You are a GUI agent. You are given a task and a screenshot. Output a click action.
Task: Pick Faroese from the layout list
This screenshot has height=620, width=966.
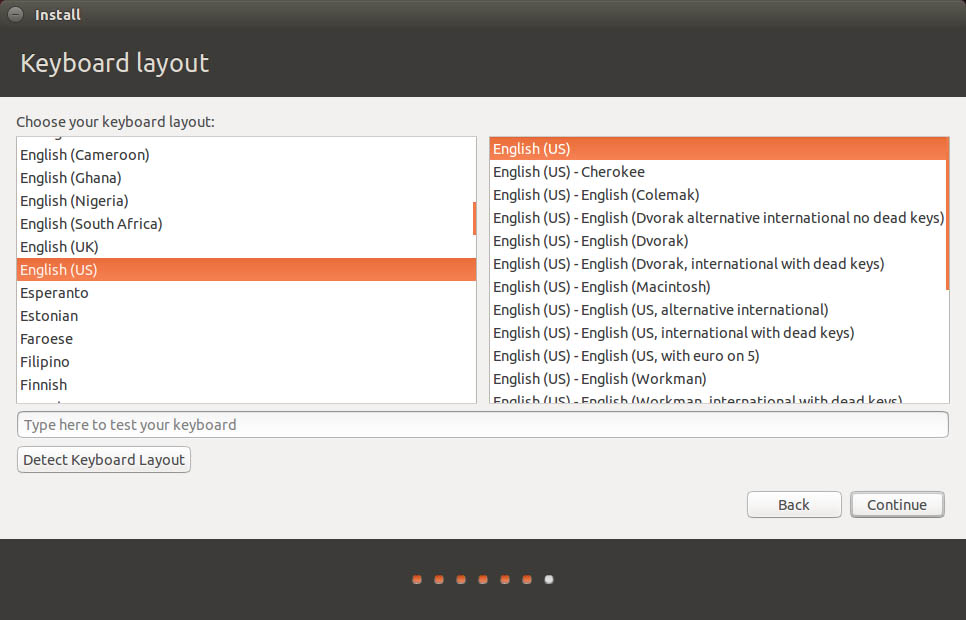tap(246, 339)
